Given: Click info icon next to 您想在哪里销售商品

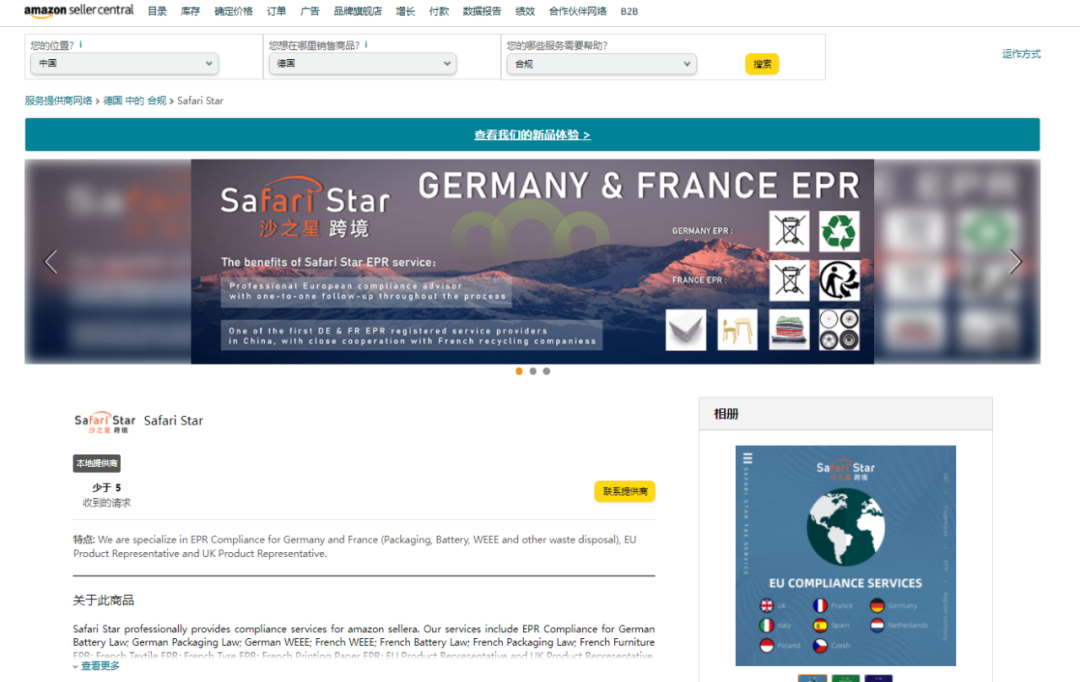Looking at the screenshot, I should (x=366, y=44).
